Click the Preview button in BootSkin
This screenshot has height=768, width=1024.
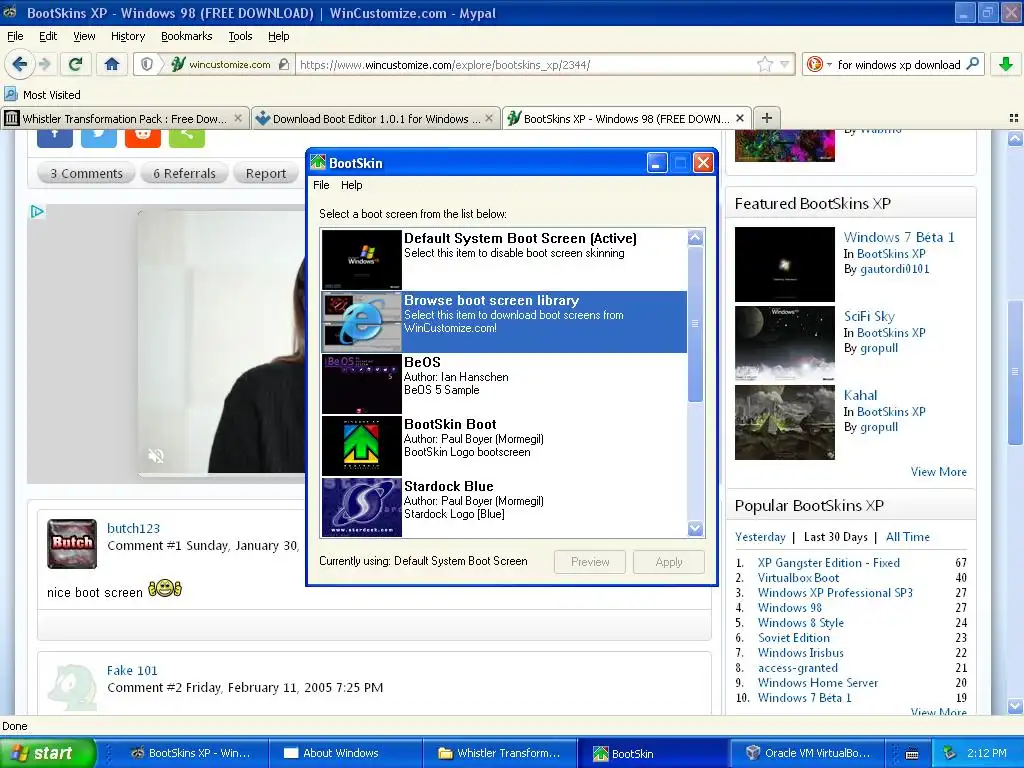click(590, 562)
